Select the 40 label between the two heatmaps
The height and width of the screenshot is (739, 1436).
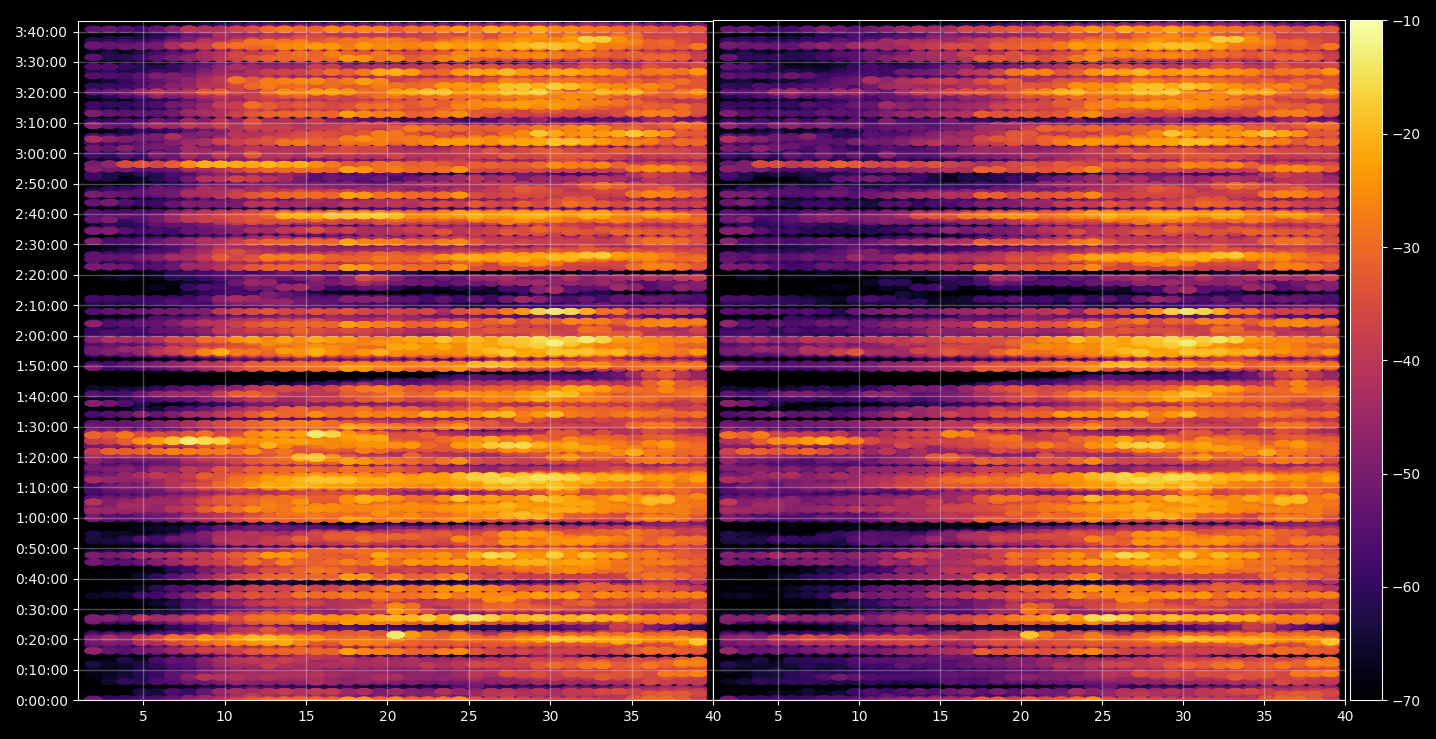(713, 716)
